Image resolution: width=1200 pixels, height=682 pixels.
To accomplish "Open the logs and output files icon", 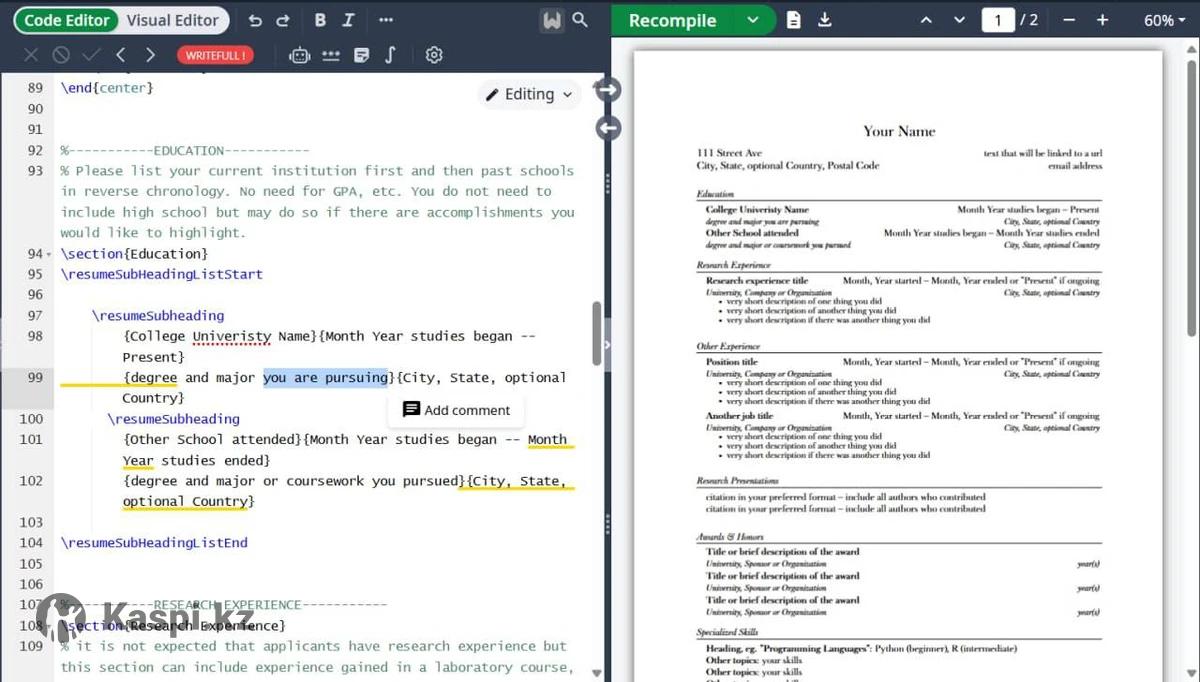I will point(794,20).
